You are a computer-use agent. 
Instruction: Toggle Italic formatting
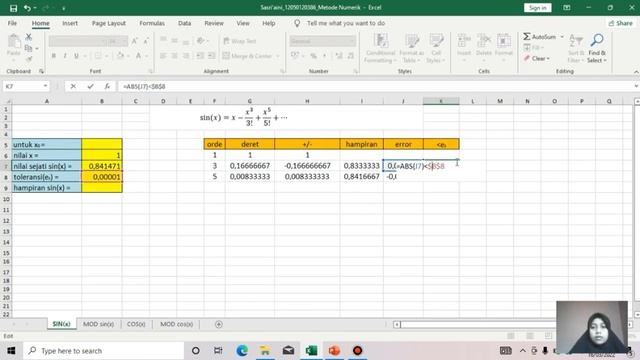tap(64, 56)
